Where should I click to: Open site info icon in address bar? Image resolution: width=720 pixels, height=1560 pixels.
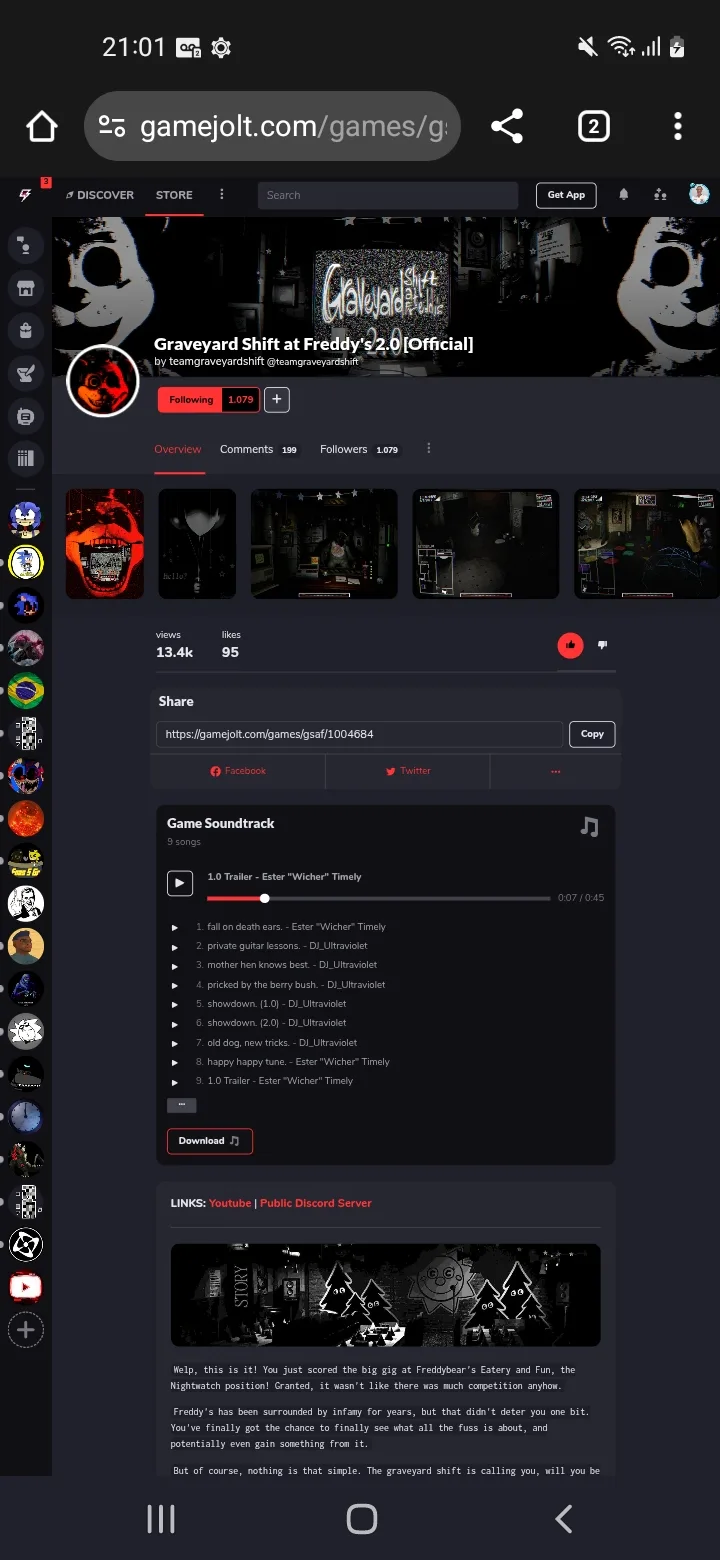[112, 127]
